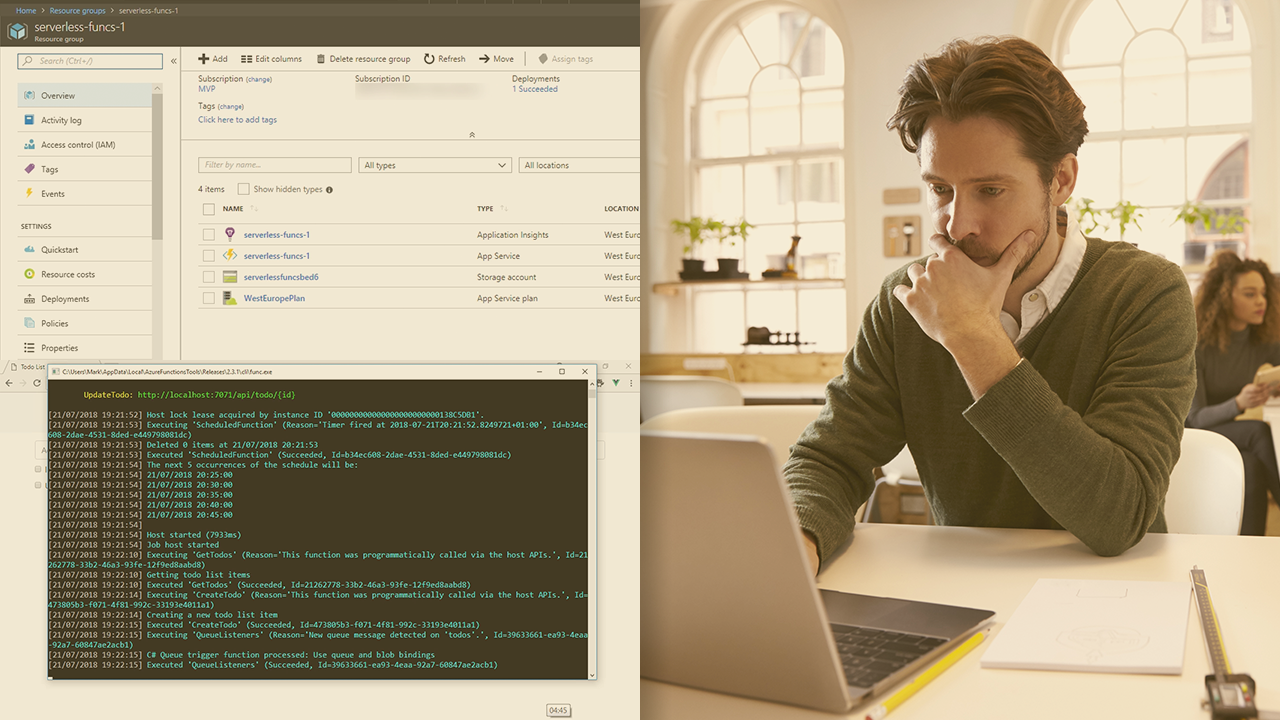Open the All locations dropdown
This screenshot has height=720, width=1280.
[x=578, y=165]
